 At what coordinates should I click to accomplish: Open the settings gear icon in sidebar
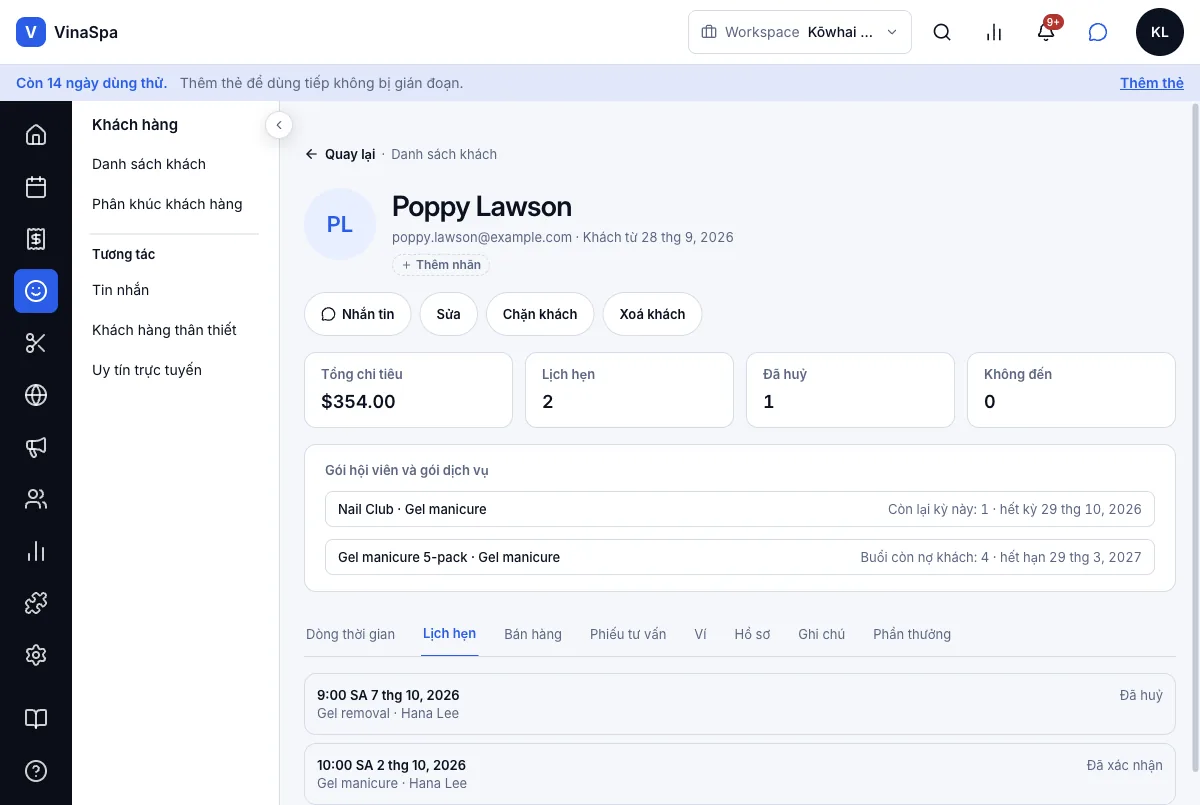click(x=36, y=655)
